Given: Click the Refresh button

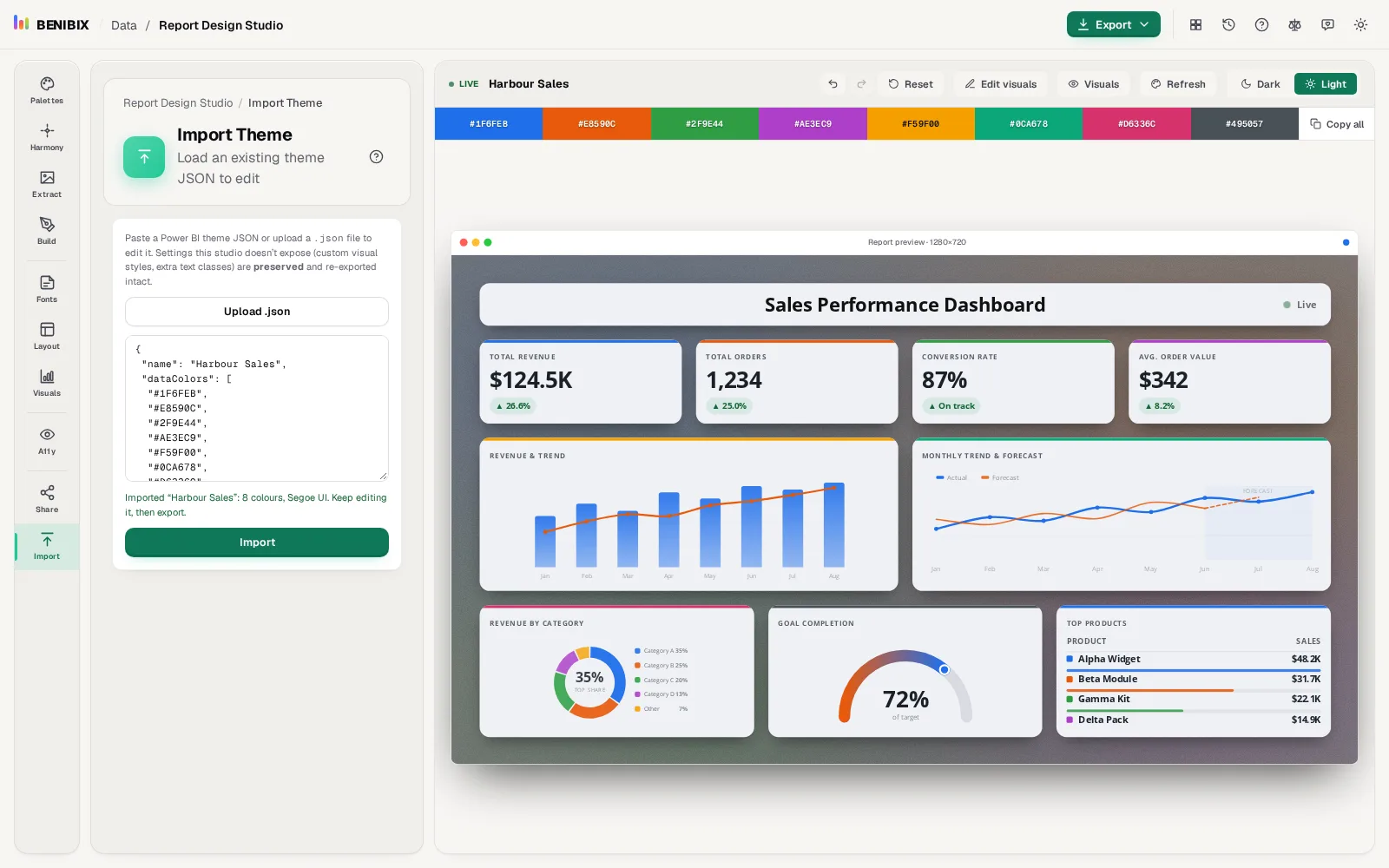Looking at the screenshot, I should (1178, 84).
